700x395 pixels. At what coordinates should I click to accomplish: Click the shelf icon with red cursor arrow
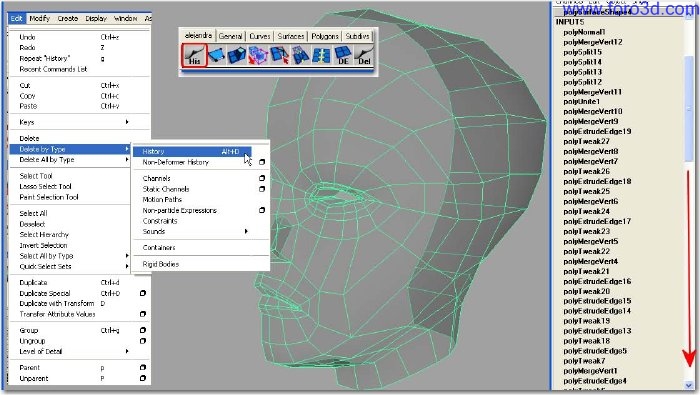[x=279, y=55]
